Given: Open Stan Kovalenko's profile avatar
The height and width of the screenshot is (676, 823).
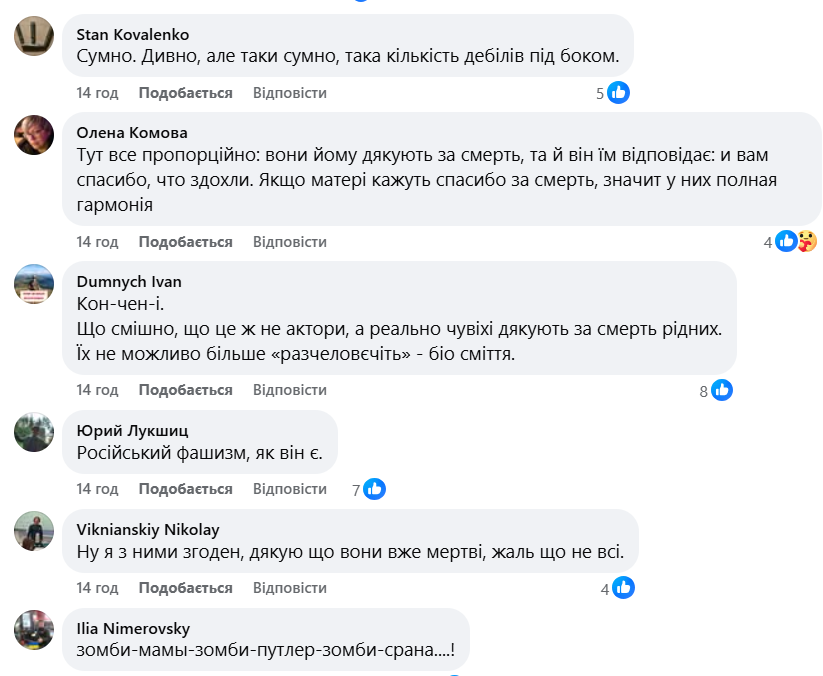Looking at the screenshot, I should coord(34,37).
